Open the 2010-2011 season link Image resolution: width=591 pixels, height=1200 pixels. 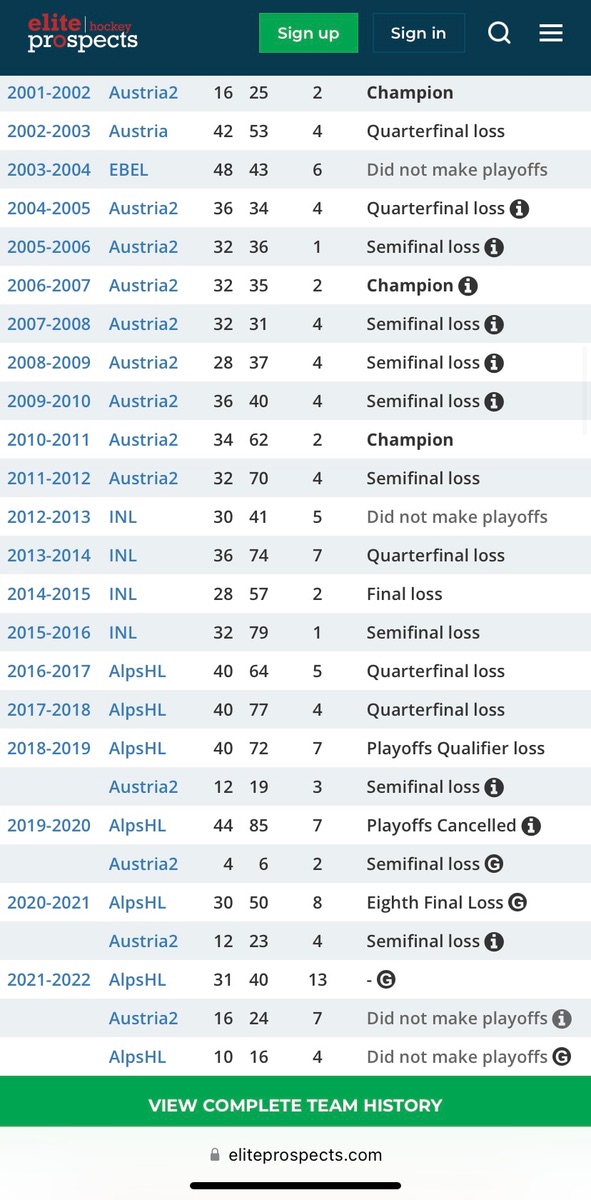click(49, 440)
